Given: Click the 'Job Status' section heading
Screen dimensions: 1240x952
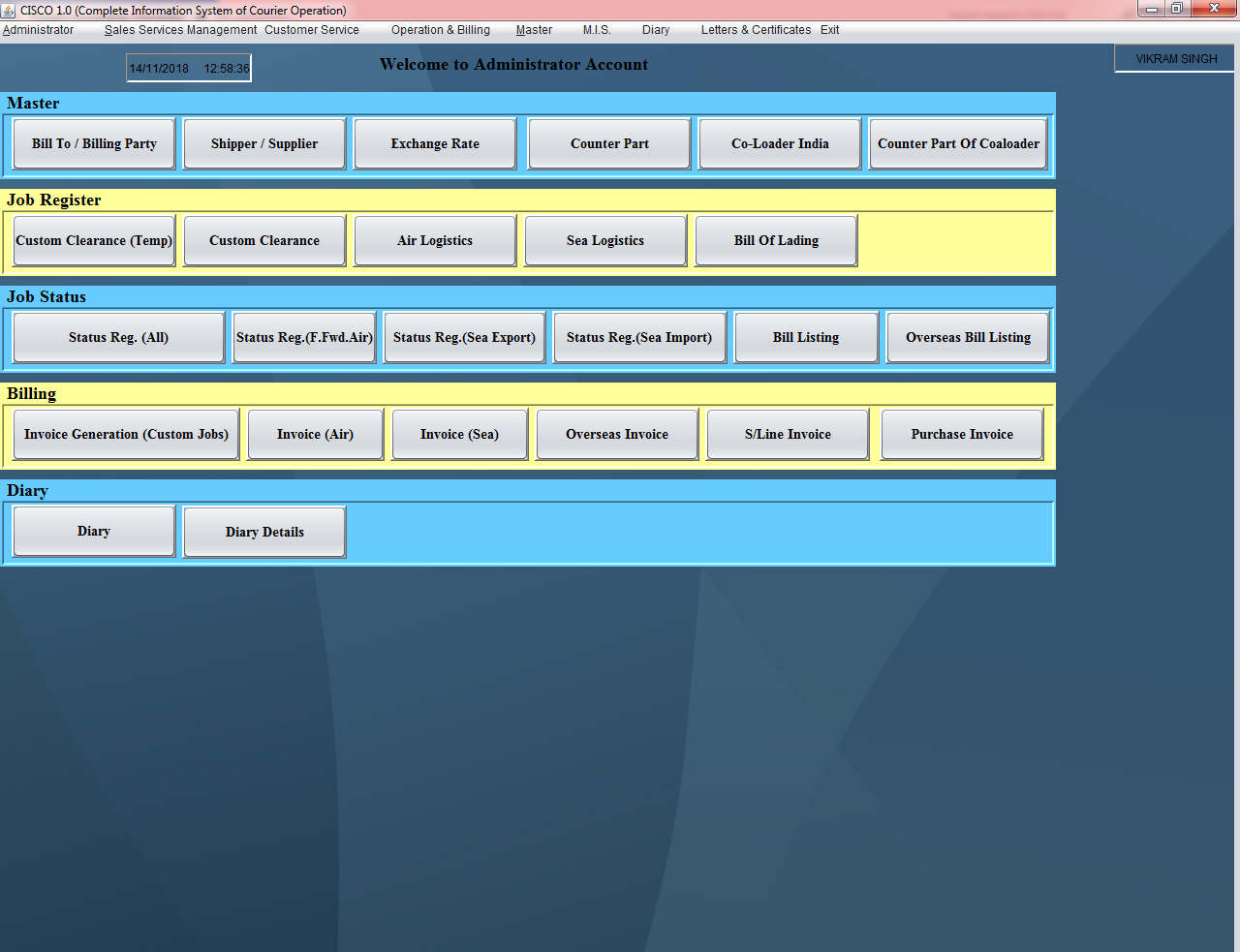Looking at the screenshot, I should [x=46, y=297].
